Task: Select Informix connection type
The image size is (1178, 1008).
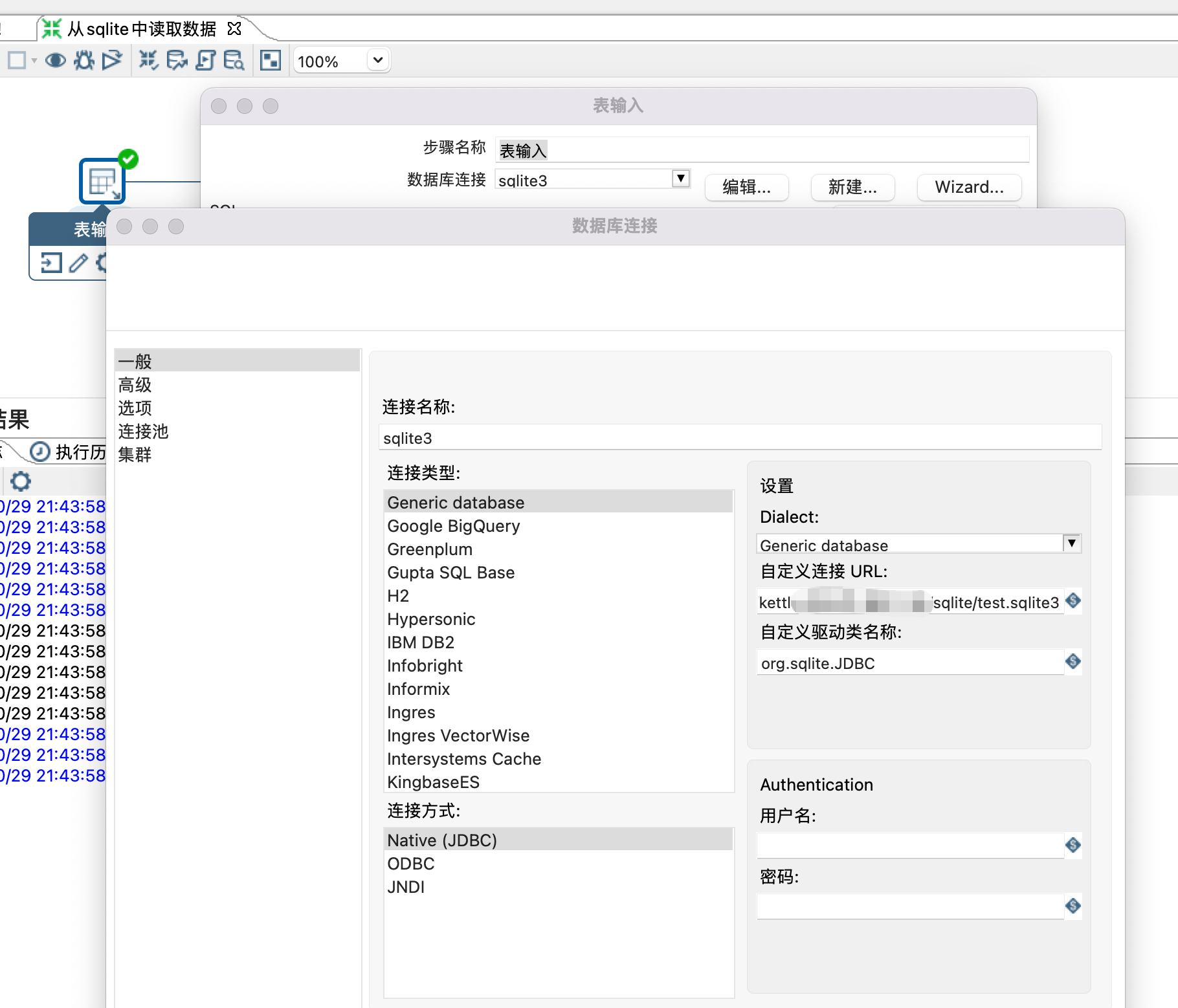Action: 559,688
